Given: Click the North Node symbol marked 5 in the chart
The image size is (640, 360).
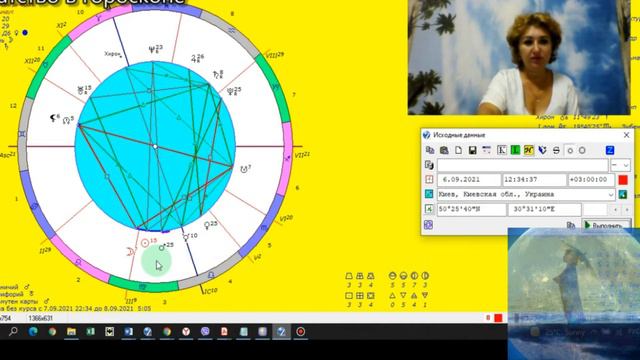Looking at the screenshot, I should (x=66, y=121).
